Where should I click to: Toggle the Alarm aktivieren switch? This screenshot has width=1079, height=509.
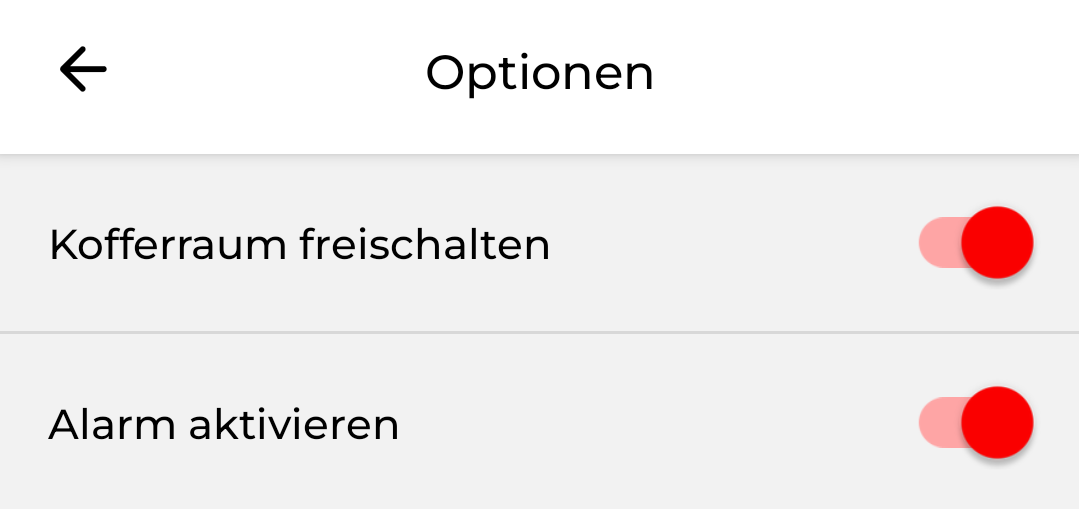tap(975, 423)
